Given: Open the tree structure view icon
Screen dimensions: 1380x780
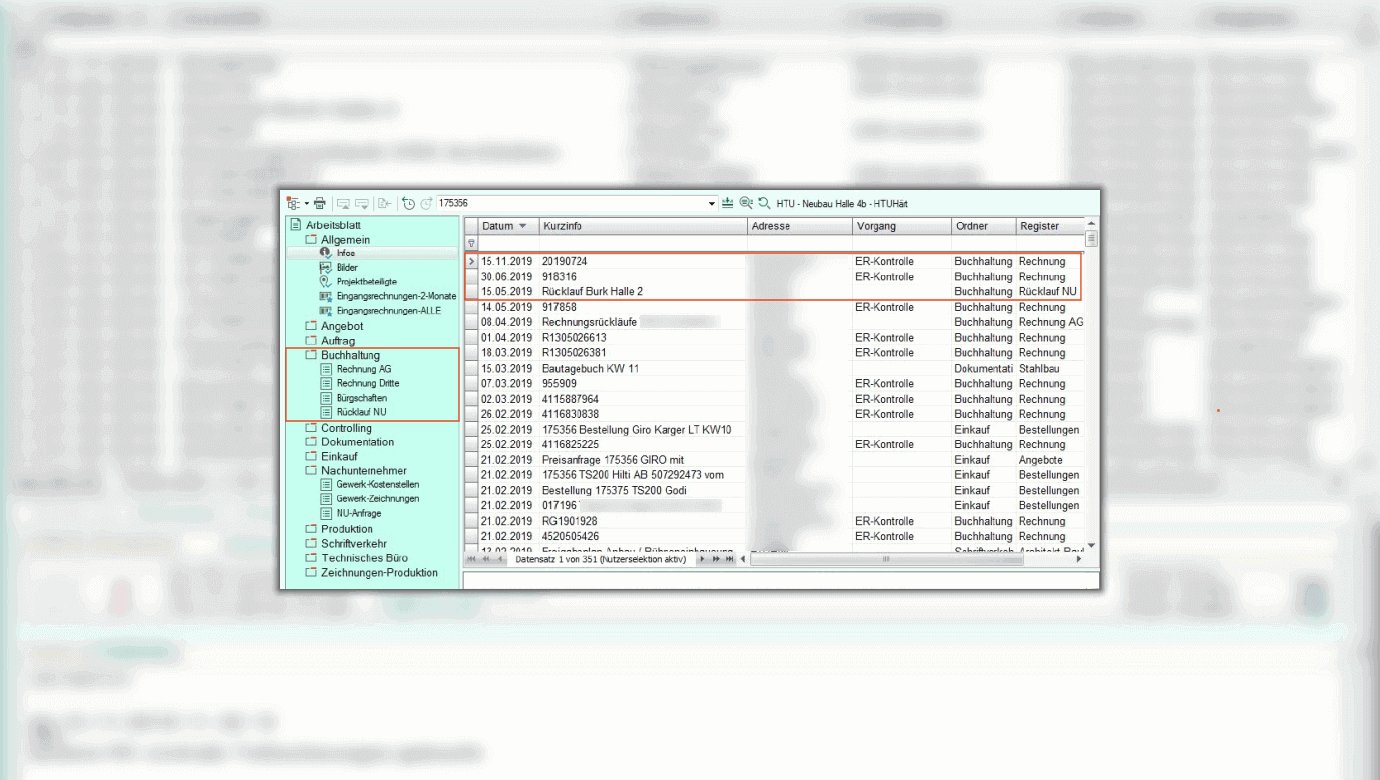Looking at the screenshot, I should tap(293, 203).
